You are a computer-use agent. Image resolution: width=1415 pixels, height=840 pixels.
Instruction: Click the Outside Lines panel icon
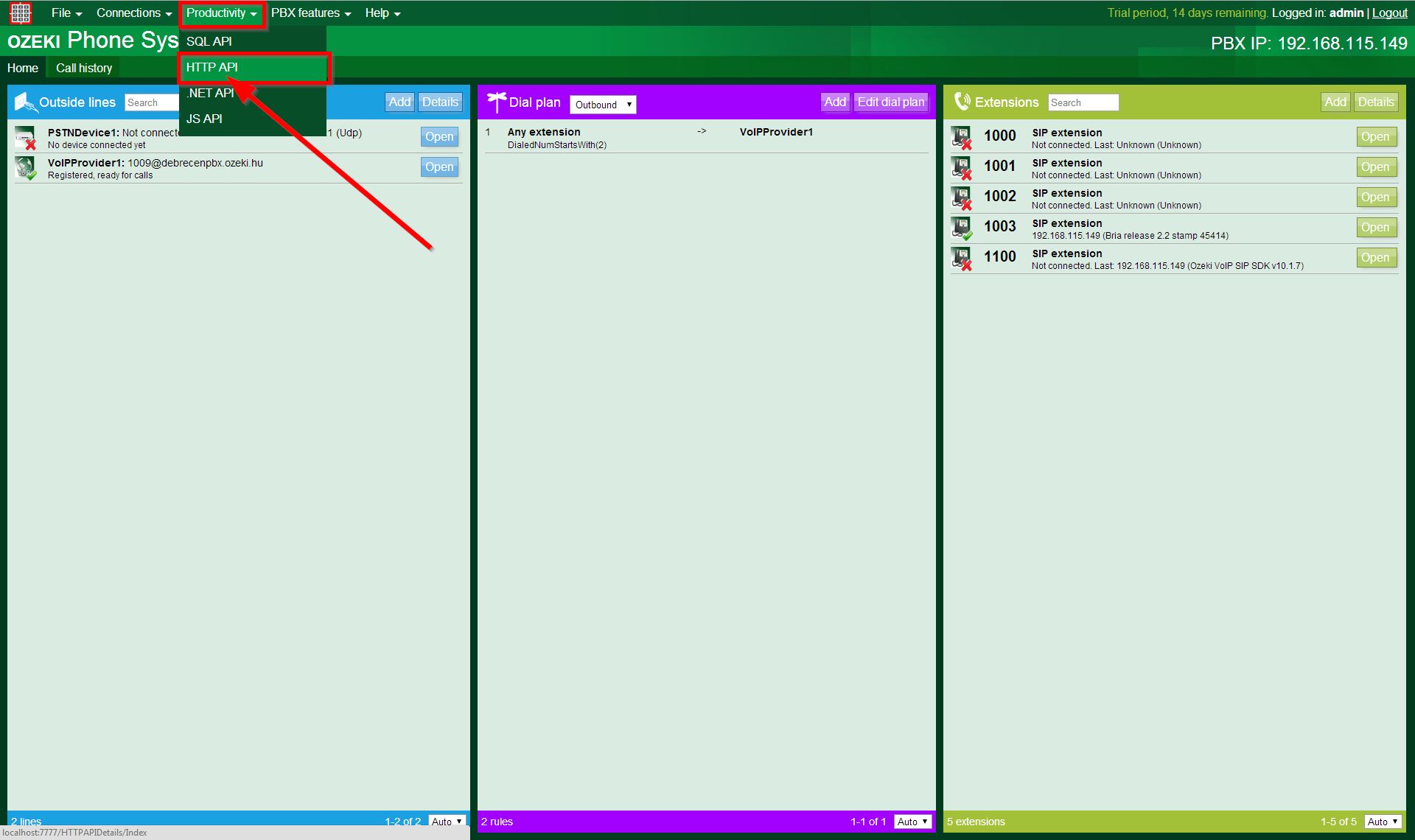click(x=25, y=102)
